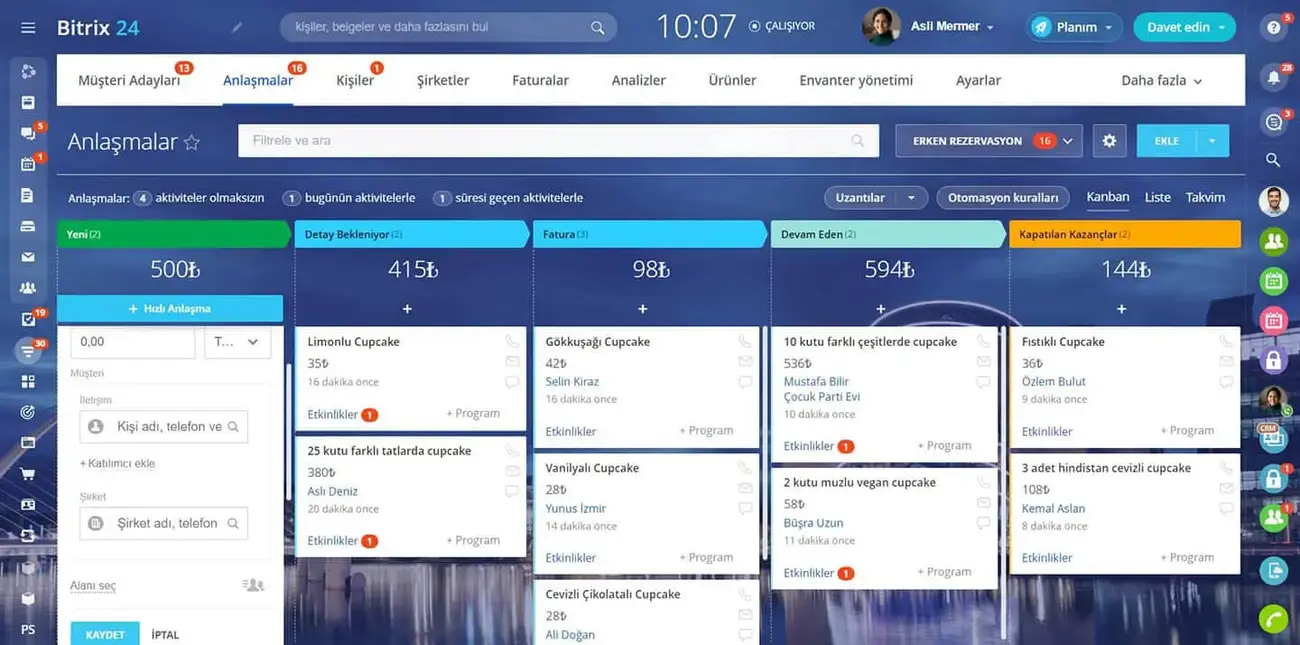Viewport: 1300px width, 645px height.
Task: Click the ÇALIŞIYOR working status indicator
Action: (x=782, y=26)
